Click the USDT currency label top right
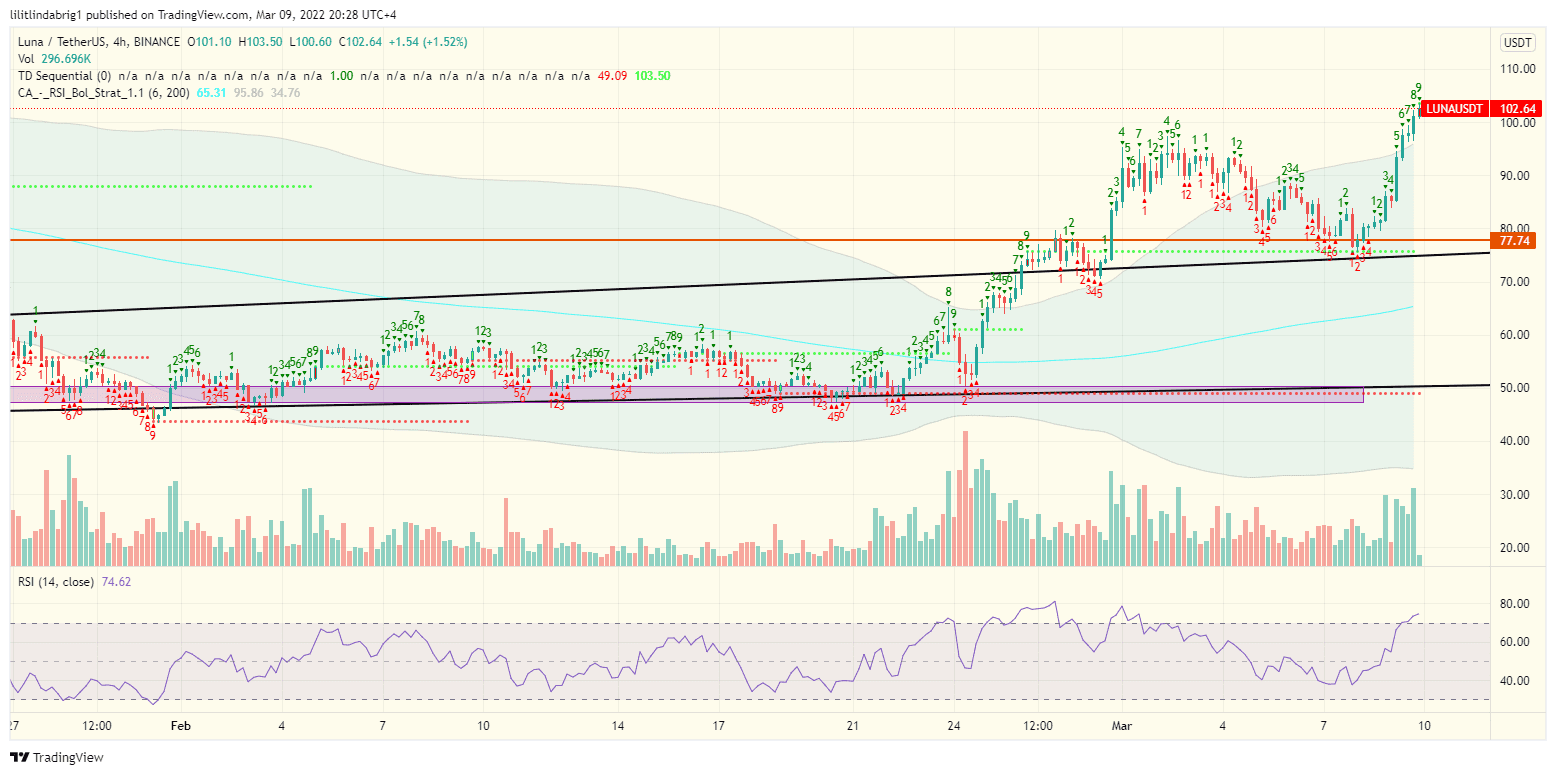 click(1516, 43)
